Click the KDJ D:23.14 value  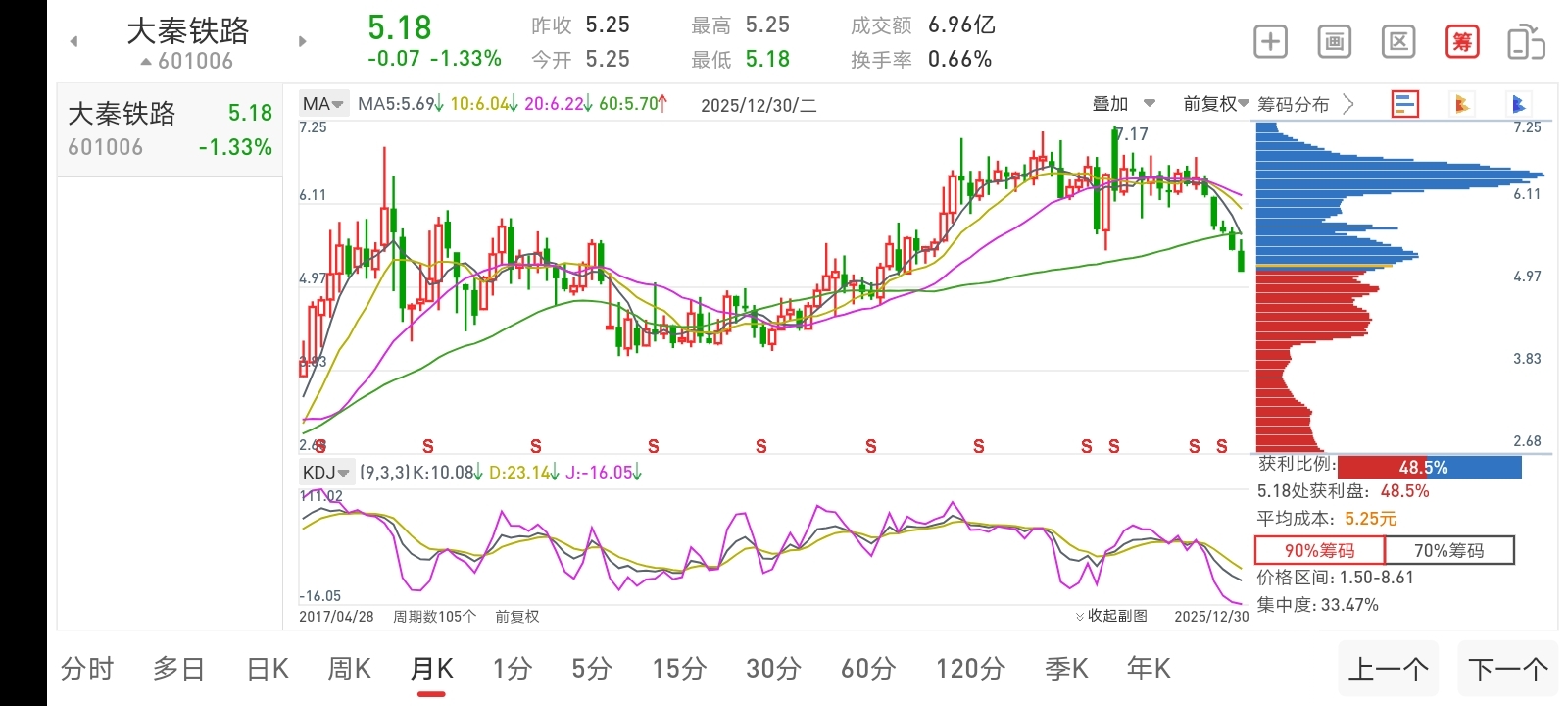(x=523, y=473)
